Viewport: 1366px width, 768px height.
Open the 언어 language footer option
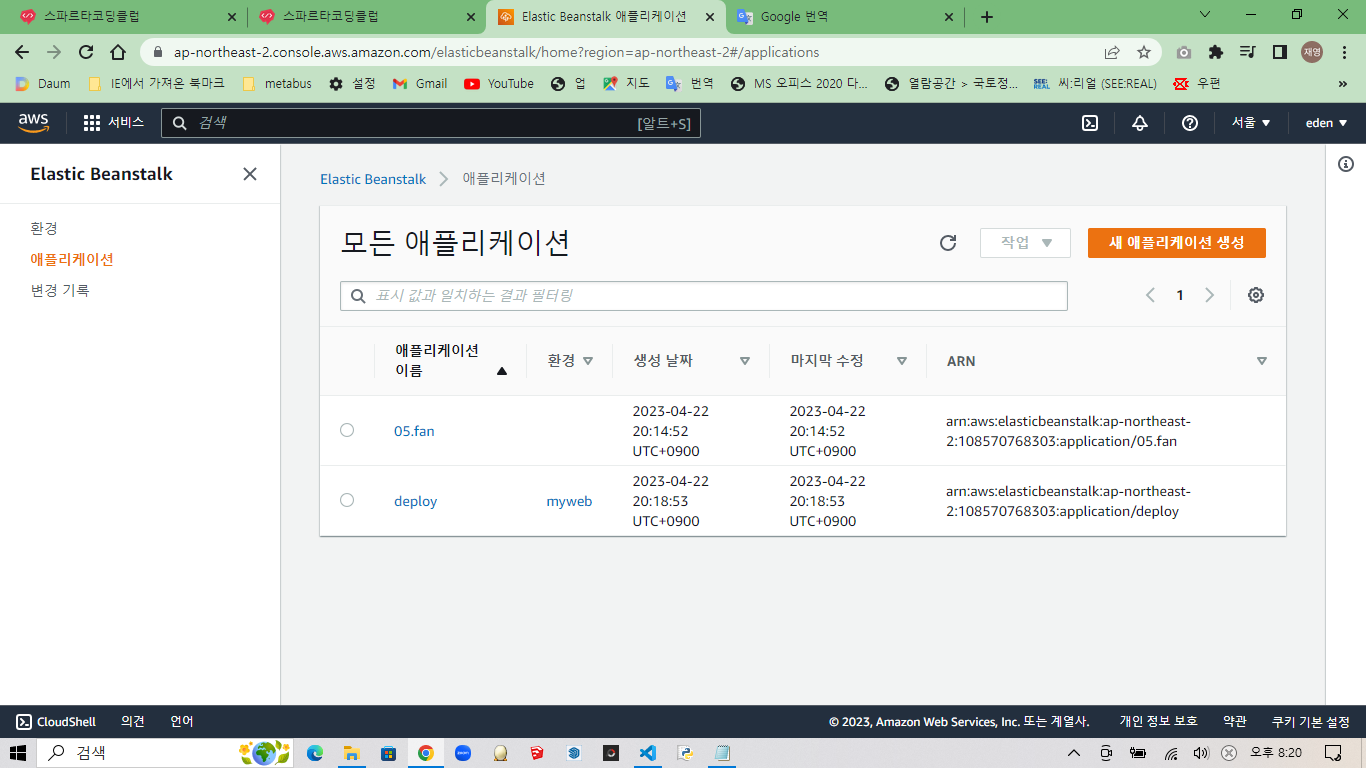click(x=182, y=722)
